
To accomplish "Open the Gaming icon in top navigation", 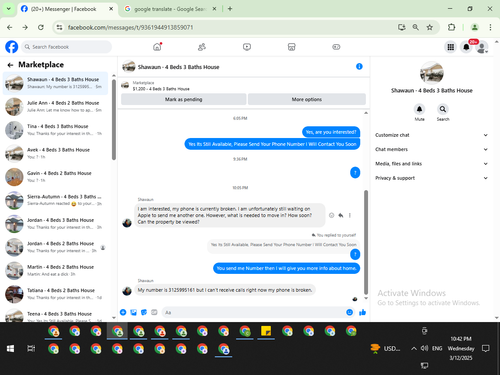I will pyautogui.click(x=336, y=47).
